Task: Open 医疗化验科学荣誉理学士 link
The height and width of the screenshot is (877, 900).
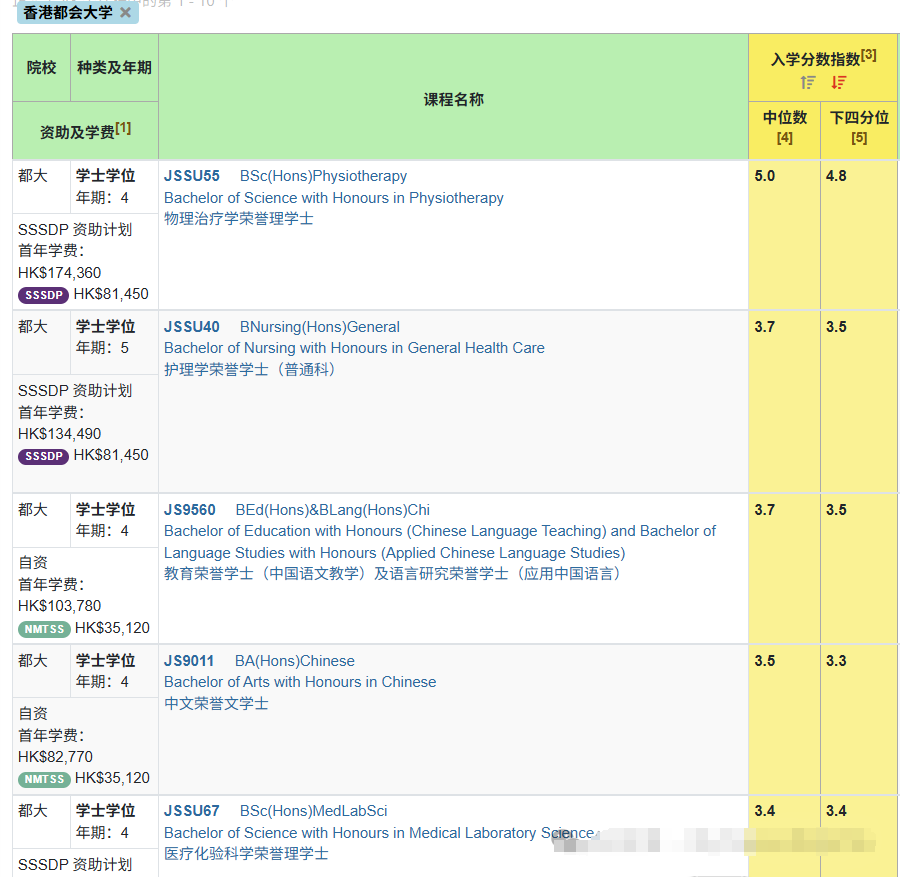Action: click(x=246, y=853)
